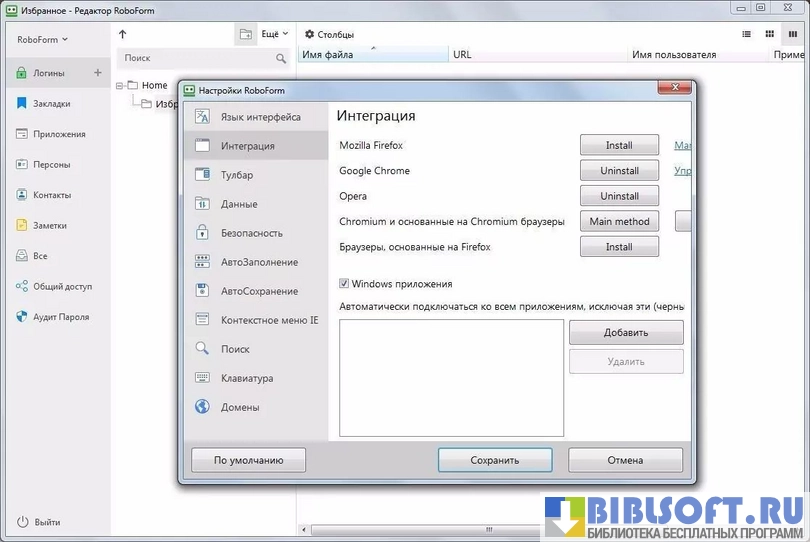Switch to list view icon at top right

point(746,34)
